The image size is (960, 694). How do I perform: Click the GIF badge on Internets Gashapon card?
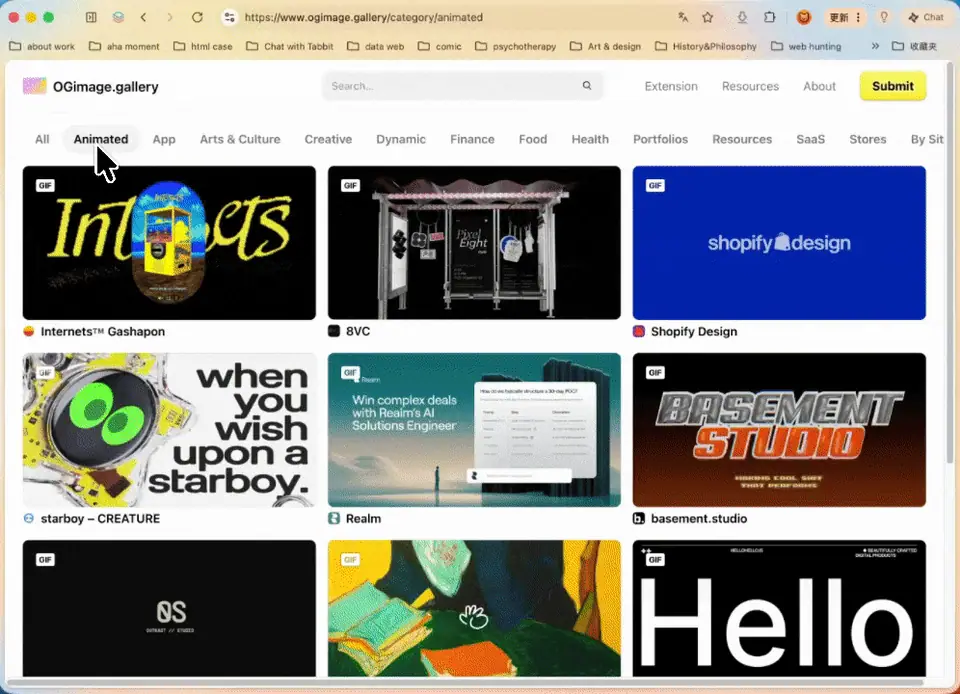tap(45, 185)
